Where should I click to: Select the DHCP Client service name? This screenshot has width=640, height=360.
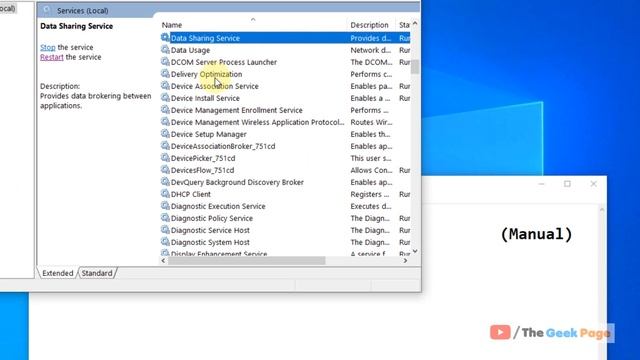191,194
